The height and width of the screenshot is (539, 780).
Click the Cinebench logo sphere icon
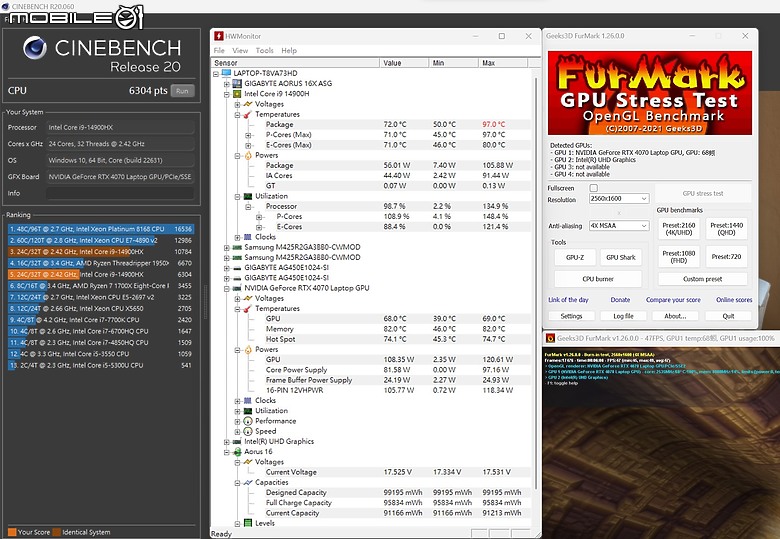pos(35,48)
